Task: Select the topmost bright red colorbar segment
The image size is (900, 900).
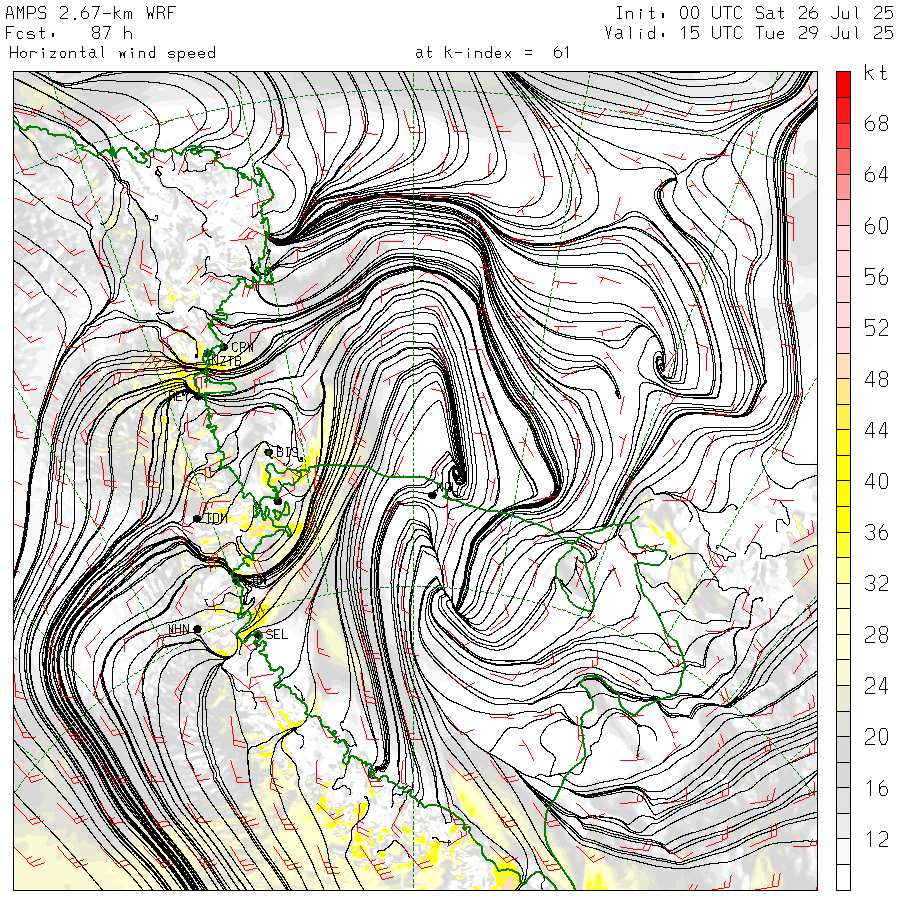Action: [843, 84]
